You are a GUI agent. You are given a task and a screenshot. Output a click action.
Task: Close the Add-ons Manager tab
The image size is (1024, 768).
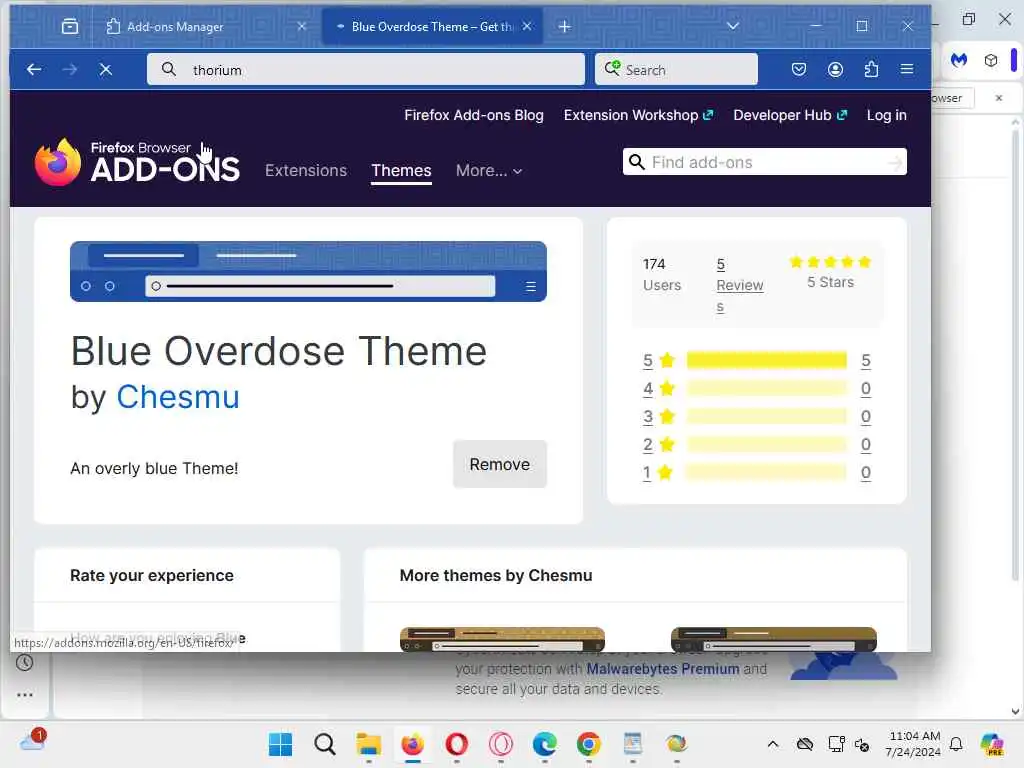302,26
